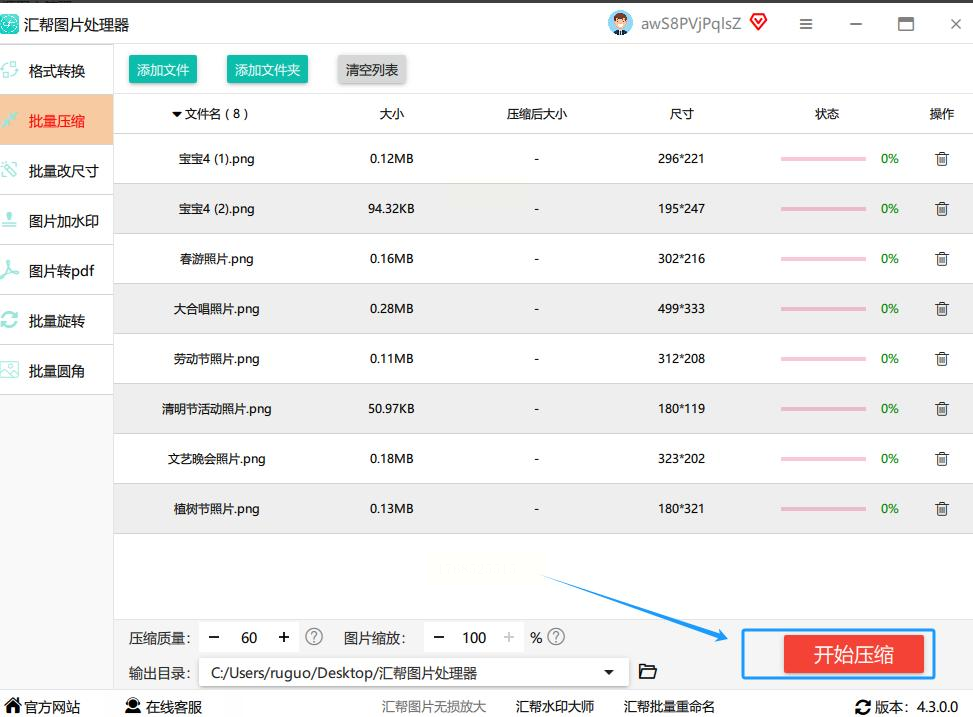
Task: Click the red VIP diamond badge
Action: [x=758, y=23]
